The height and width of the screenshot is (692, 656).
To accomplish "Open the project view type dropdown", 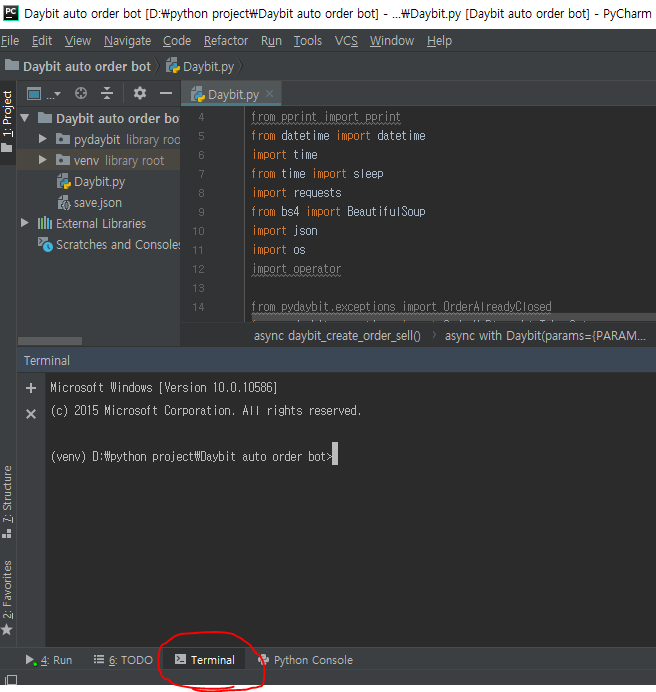I will [43, 94].
